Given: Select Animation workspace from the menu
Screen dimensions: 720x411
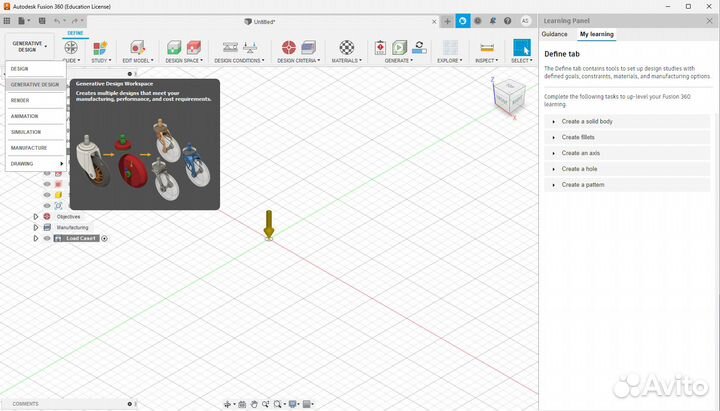Looking at the screenshot, I should tap(35, 116).
